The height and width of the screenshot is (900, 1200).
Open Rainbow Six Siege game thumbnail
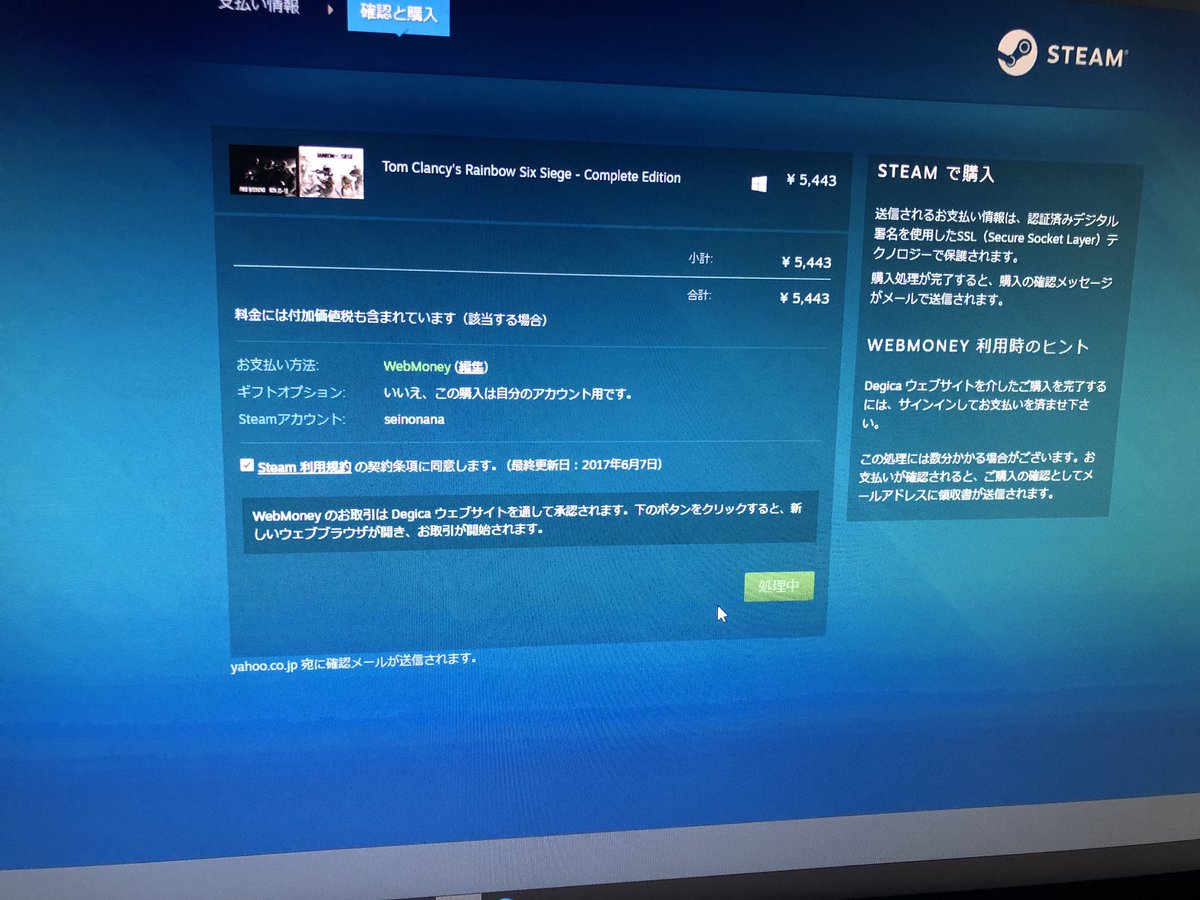pos(296,172)
